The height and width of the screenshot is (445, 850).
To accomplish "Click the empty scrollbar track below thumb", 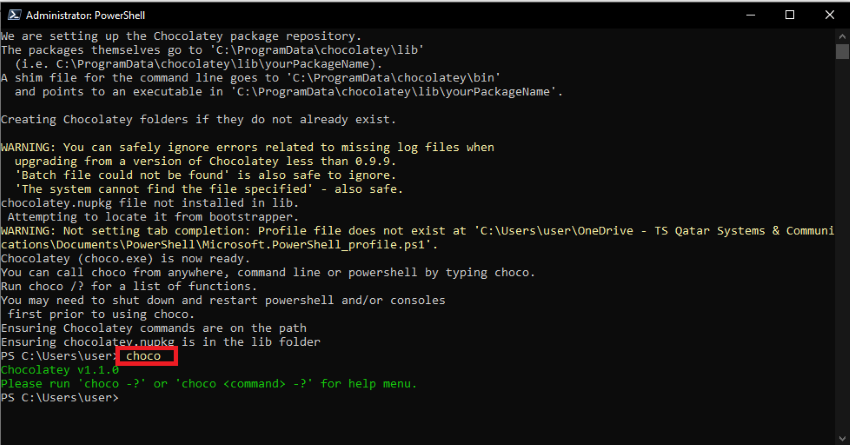I will (842, 244).
